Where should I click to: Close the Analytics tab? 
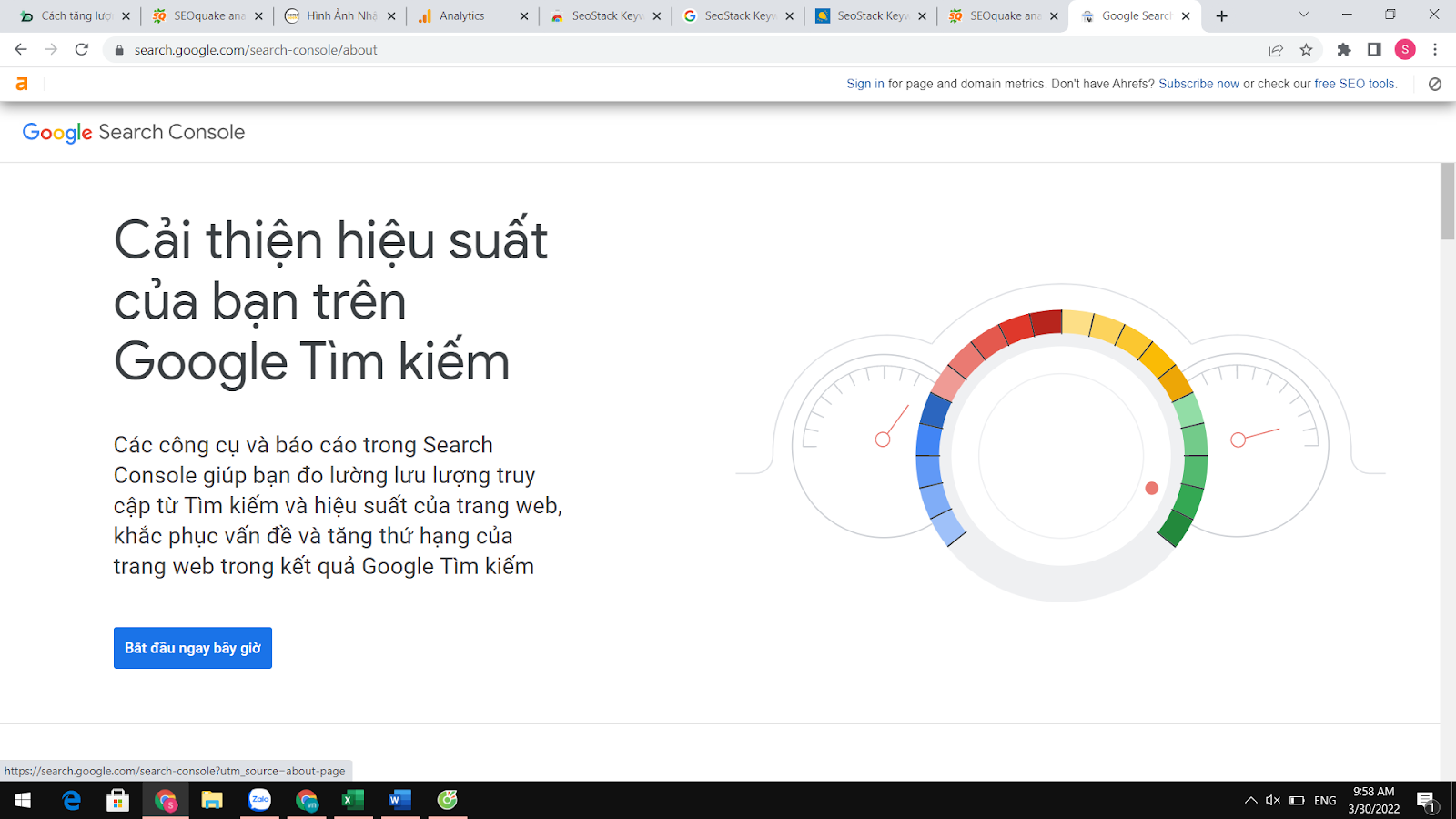pos(524,15)
